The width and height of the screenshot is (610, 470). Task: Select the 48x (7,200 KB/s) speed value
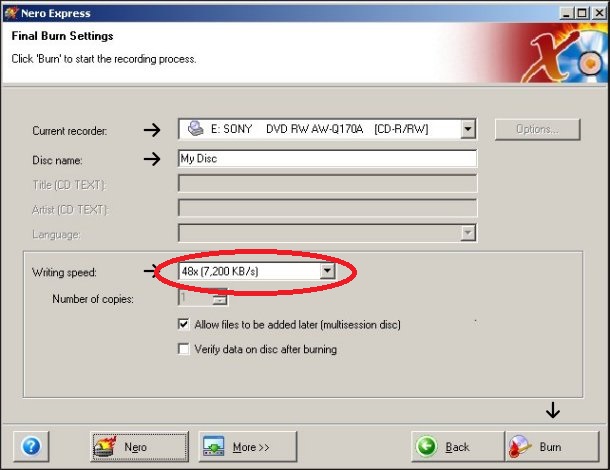(x=220, y=271)
